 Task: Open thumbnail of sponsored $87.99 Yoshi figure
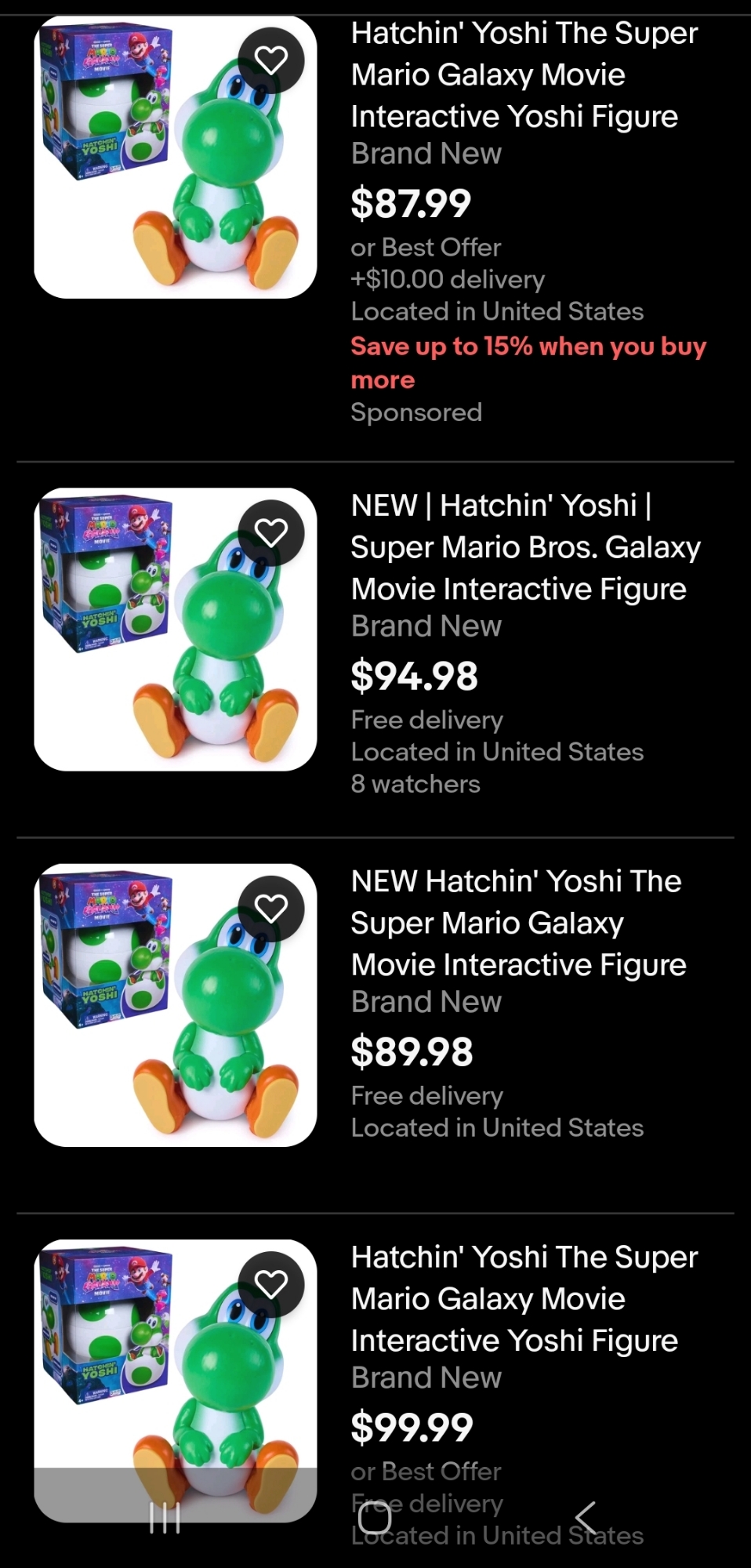[175, 157]
